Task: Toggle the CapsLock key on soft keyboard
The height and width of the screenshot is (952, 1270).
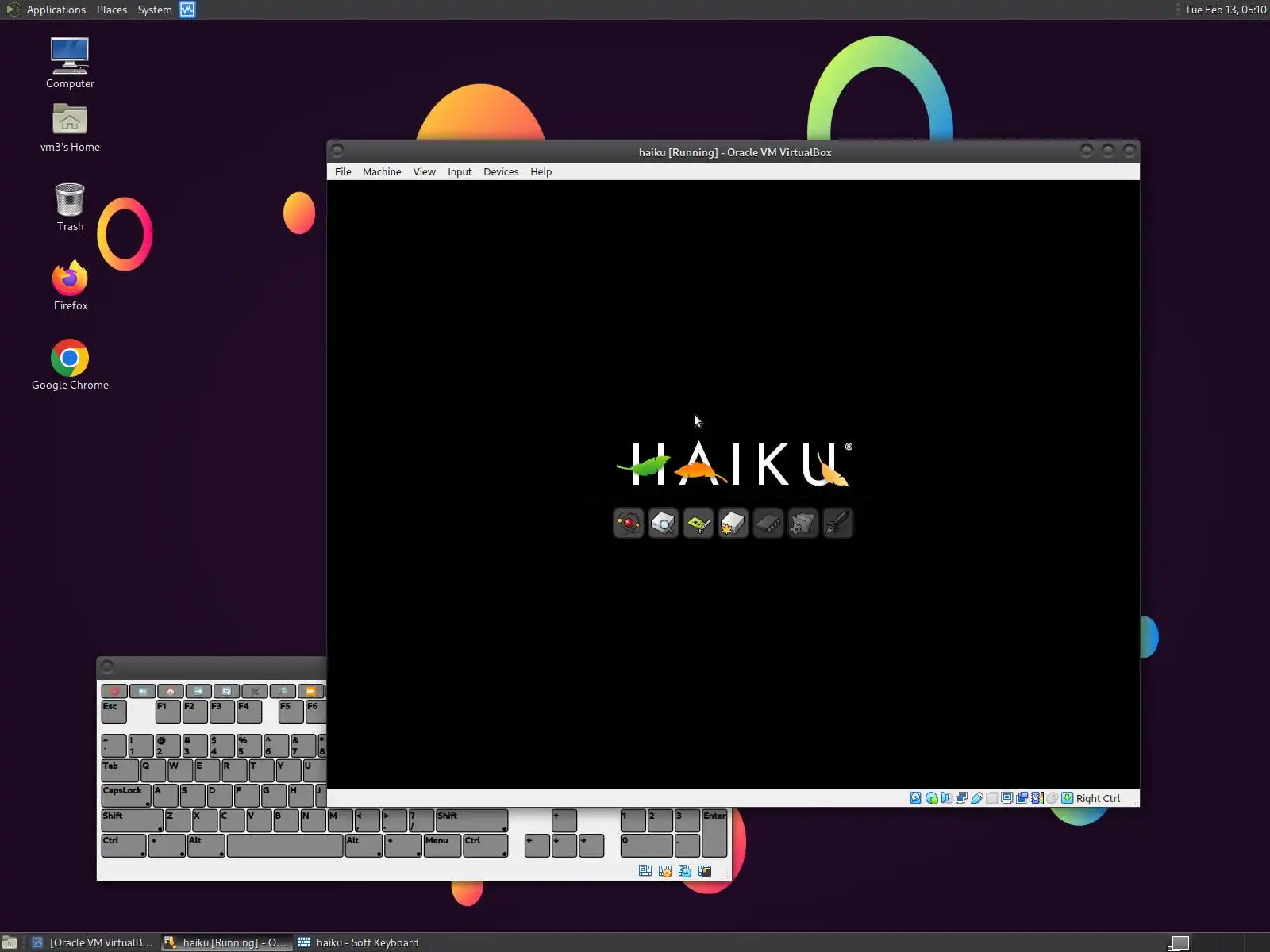Action: click(126, 795)
